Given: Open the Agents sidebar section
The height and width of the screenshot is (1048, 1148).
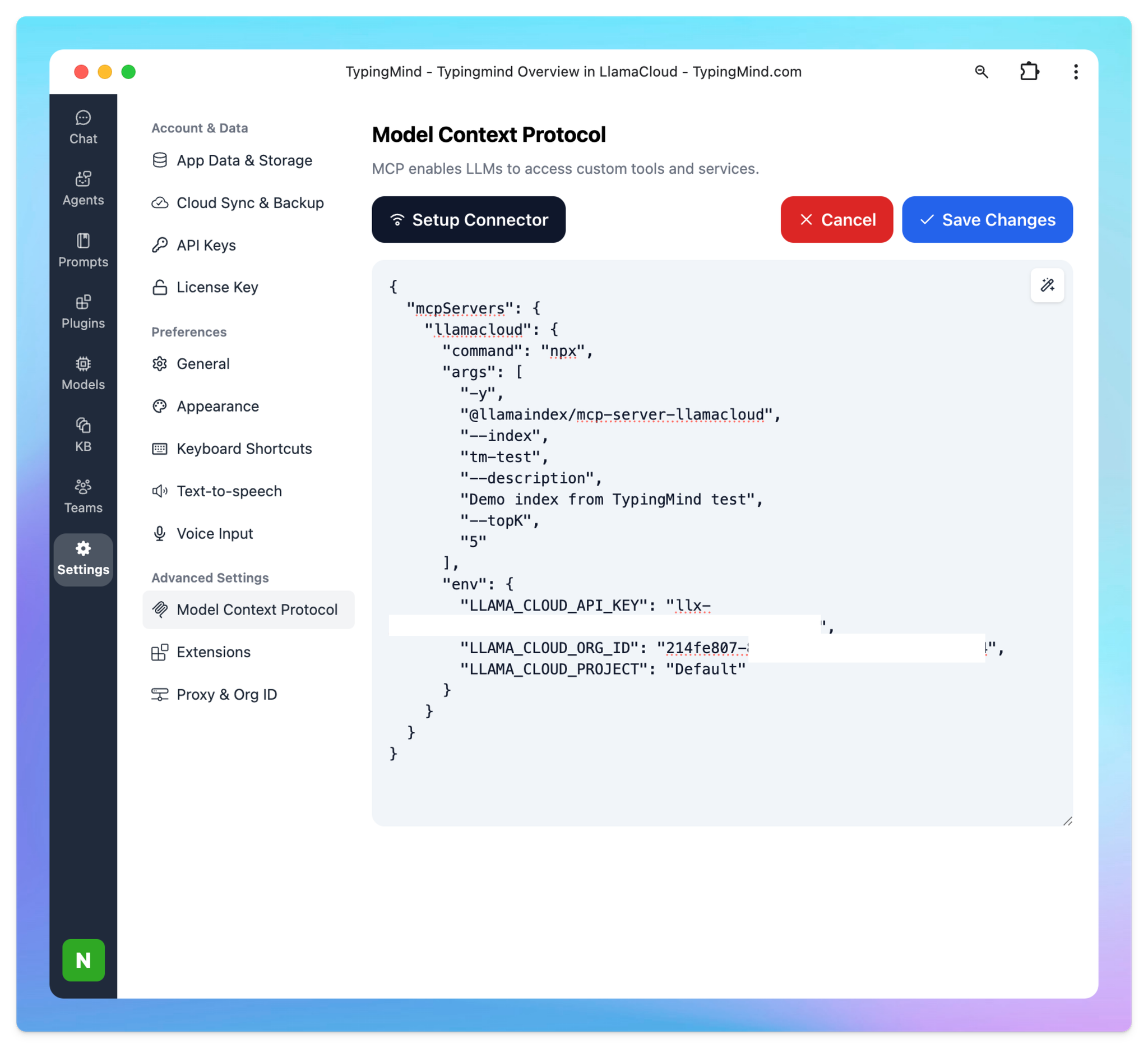Looking at the screenshot, I should coord(83,188).
